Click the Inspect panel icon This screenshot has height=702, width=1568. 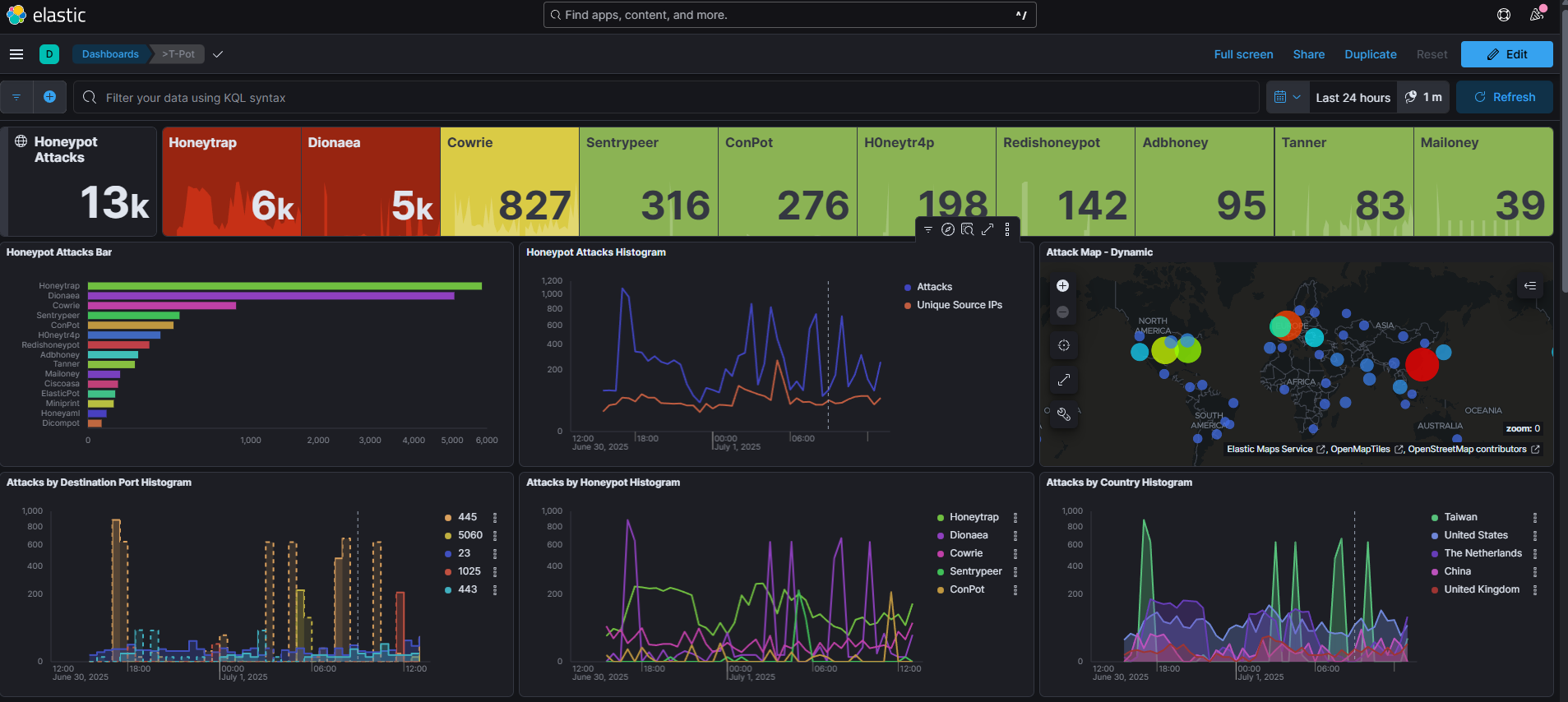point(968,230)
